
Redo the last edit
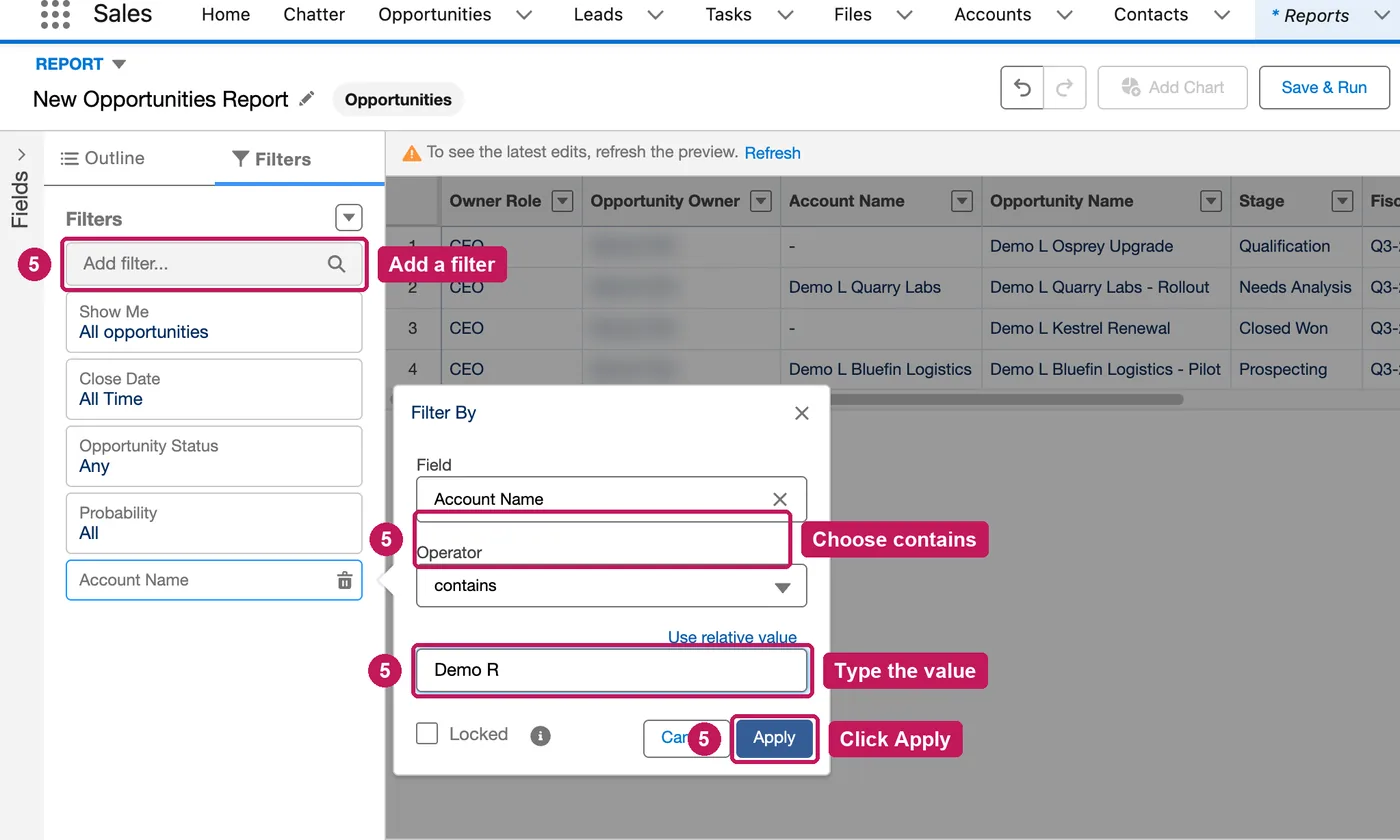(1065, 88)
